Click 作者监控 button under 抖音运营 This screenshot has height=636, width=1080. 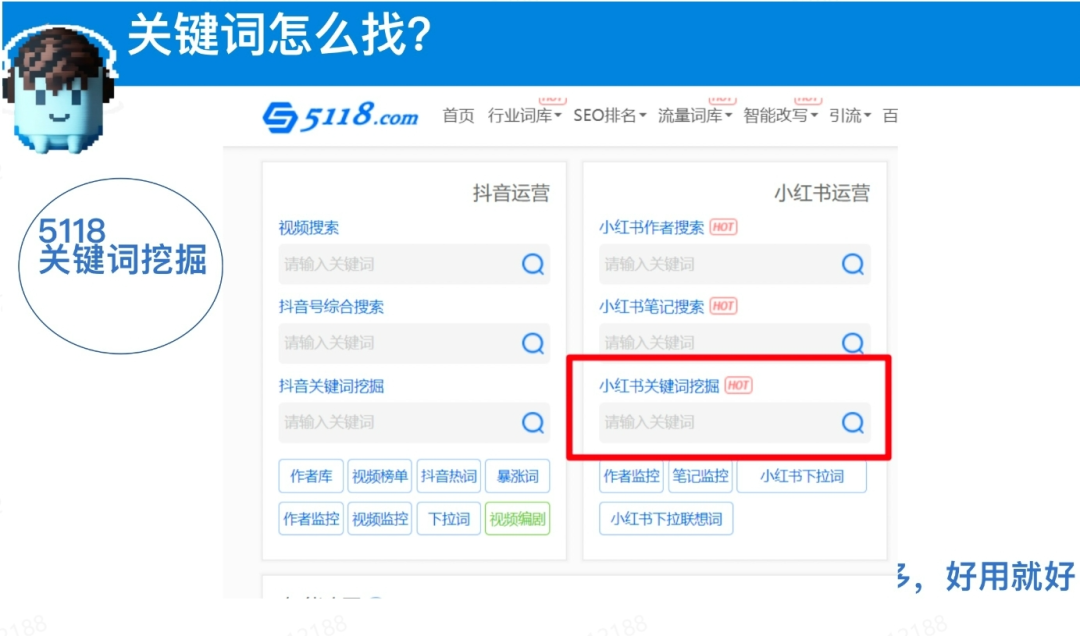tap(311, 519)
